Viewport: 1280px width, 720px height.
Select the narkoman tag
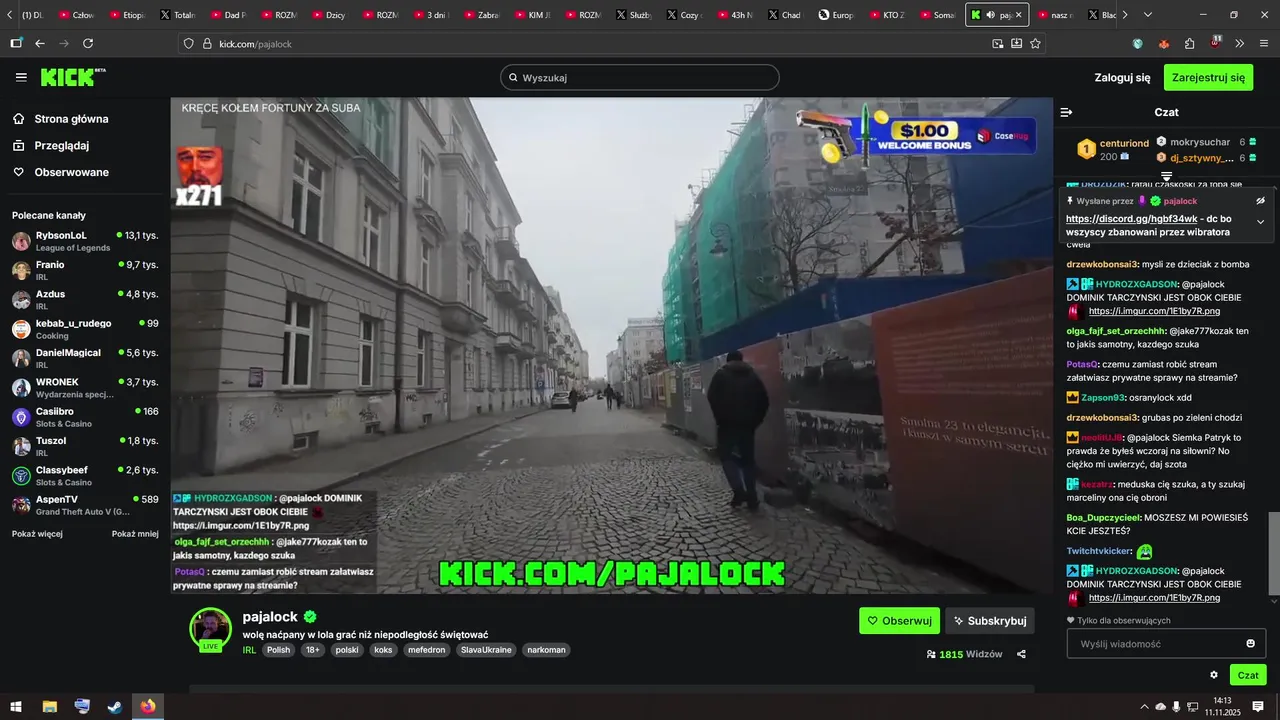click(547, 650)
